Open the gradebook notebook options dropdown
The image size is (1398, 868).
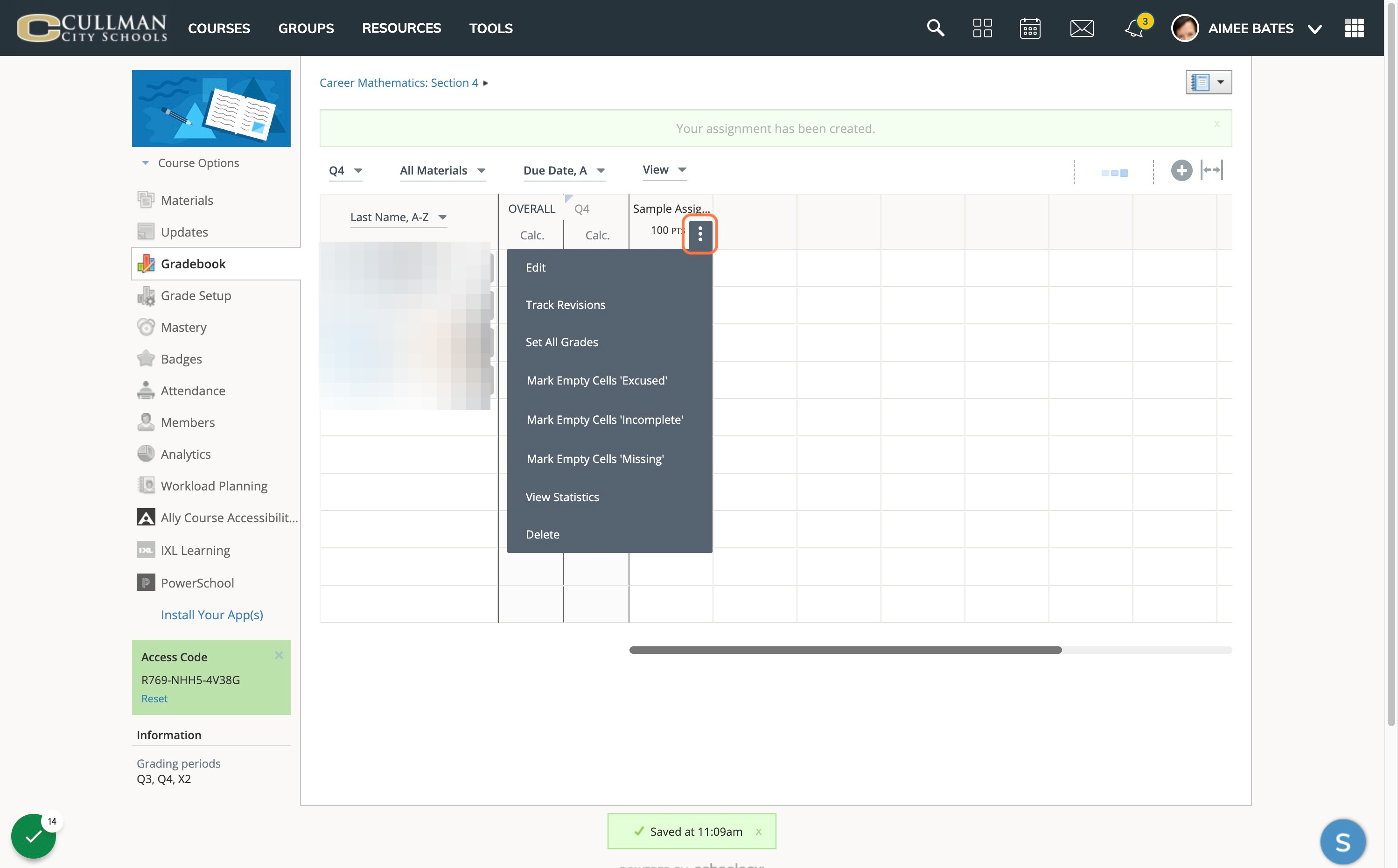click(1209, 82)
